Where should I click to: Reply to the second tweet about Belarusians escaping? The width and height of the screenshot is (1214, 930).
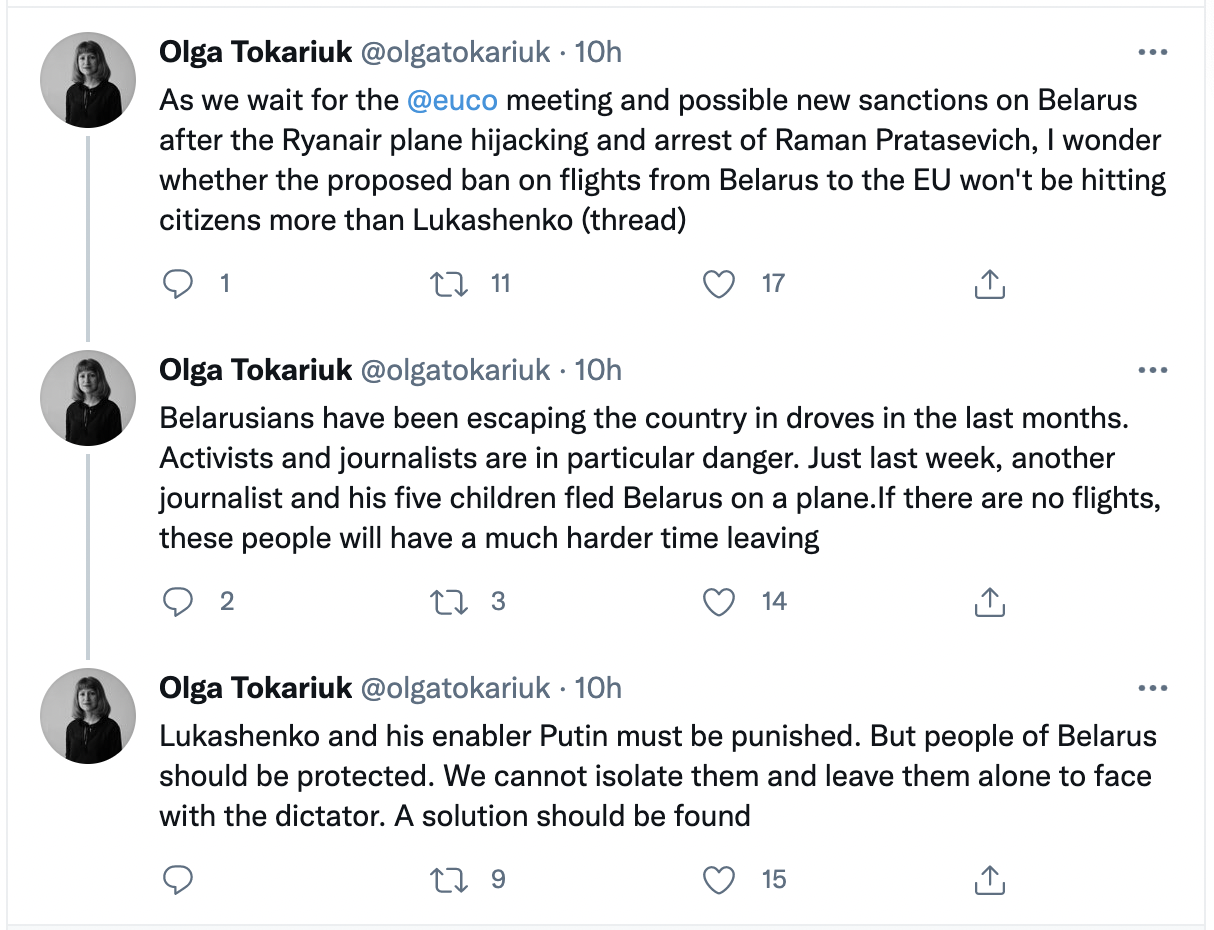click(x=178, y=602)
